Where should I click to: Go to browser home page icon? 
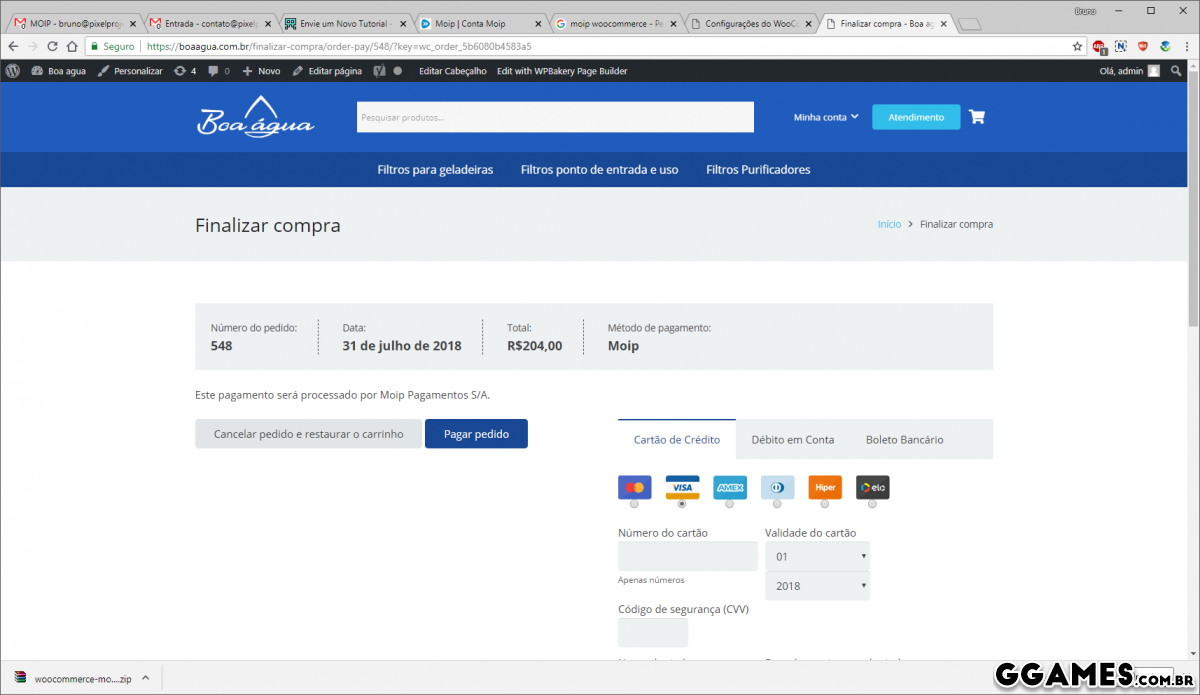point(72,46)
